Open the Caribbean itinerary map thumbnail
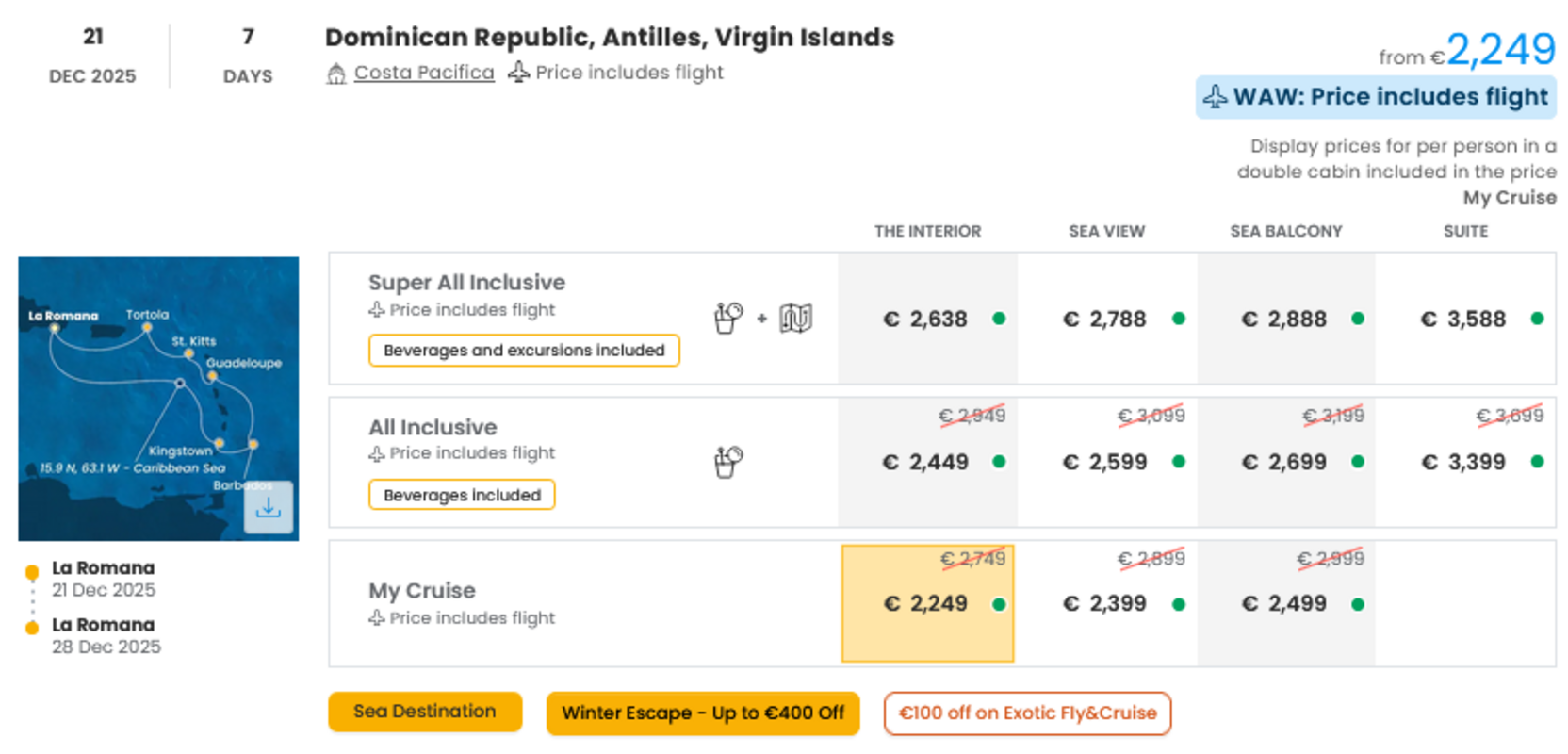The width and height of the screenshot is (1568, 754). point(158,399)
